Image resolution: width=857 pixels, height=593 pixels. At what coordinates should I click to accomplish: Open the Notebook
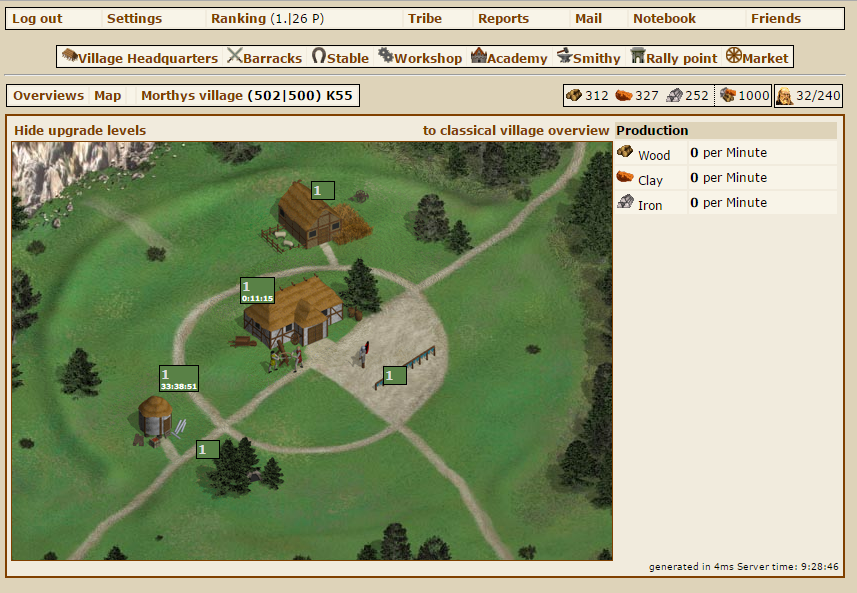click(664, 19)
